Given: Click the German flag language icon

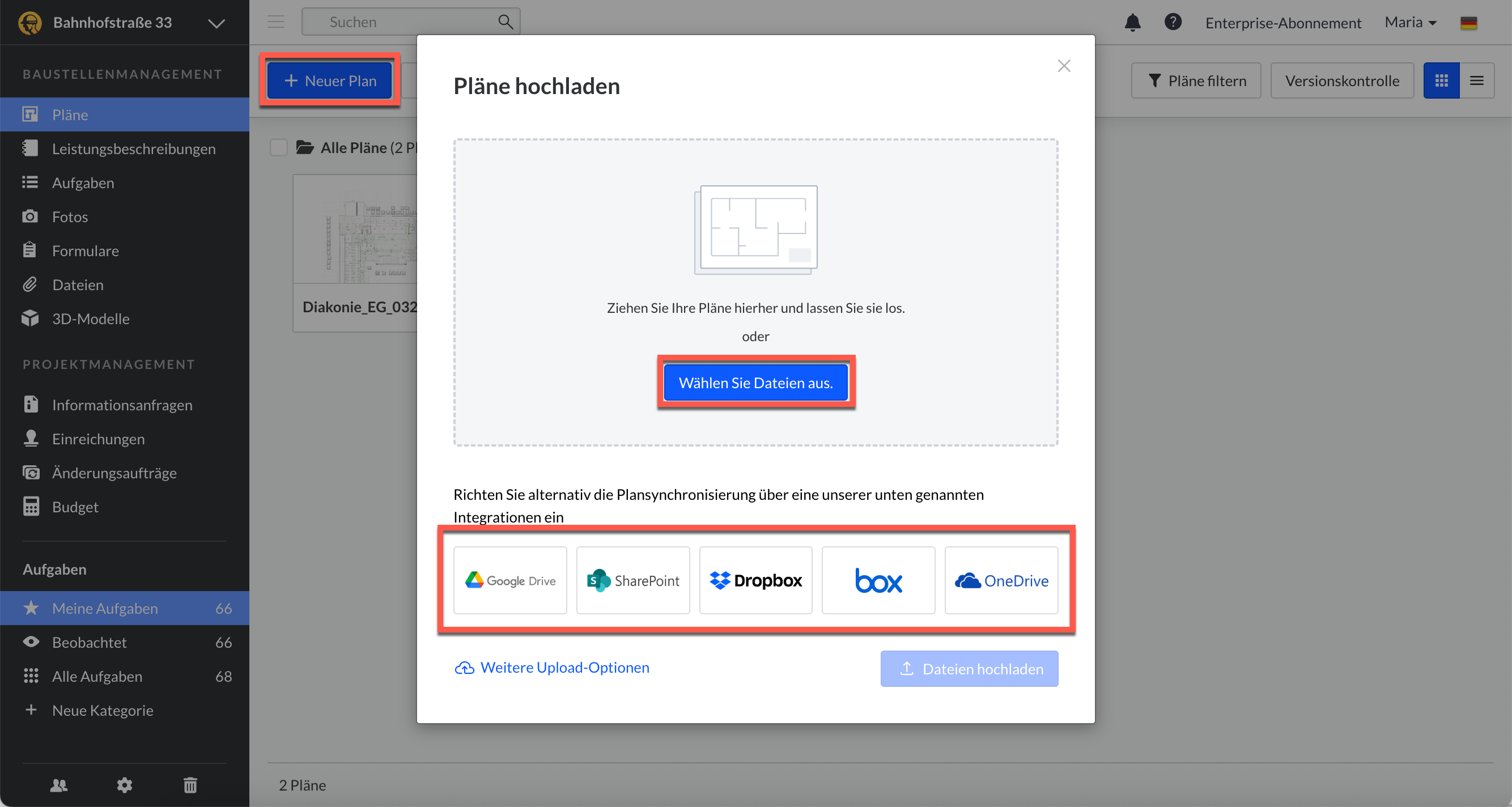Looking at the screenshot, I should [x=1468, y=23].
